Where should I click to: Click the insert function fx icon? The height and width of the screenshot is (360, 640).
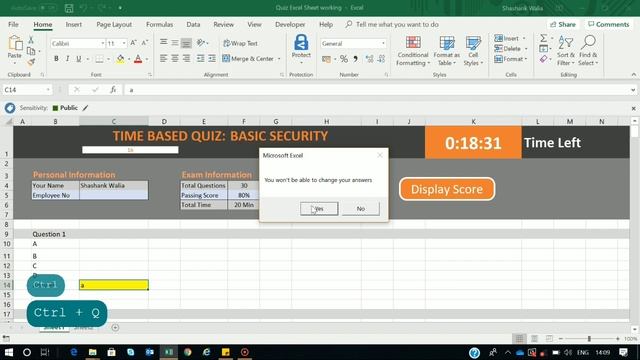113,90
